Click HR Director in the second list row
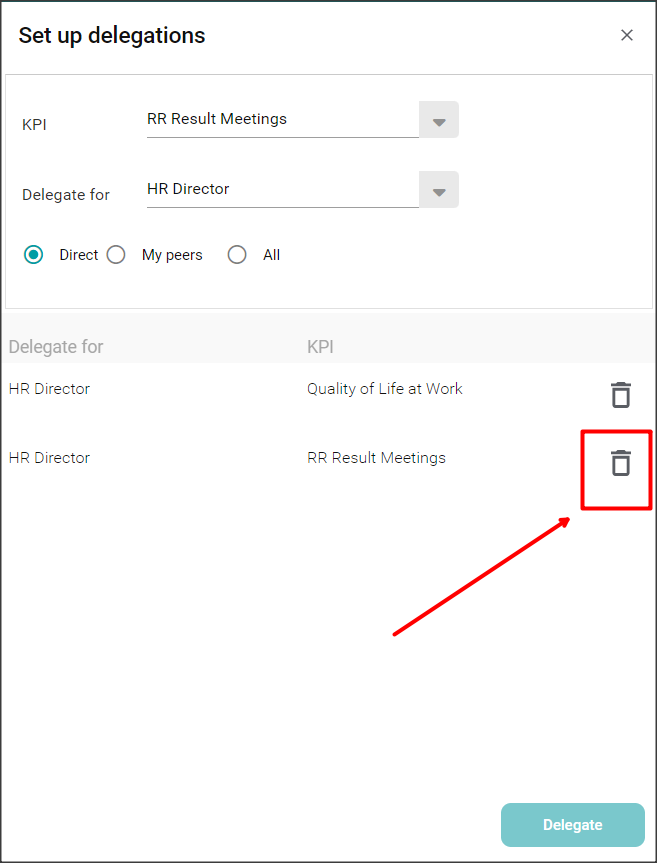The height and width of the screenshot is (863, 657). click(49, 458)
